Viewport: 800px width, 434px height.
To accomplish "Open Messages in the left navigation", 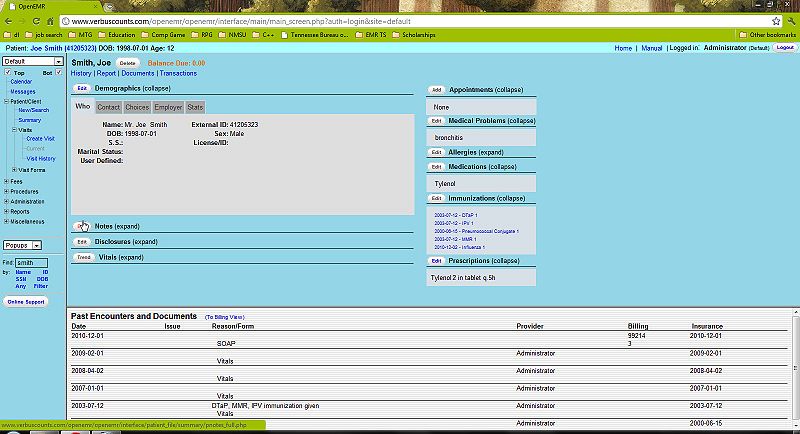I will 23,92.
